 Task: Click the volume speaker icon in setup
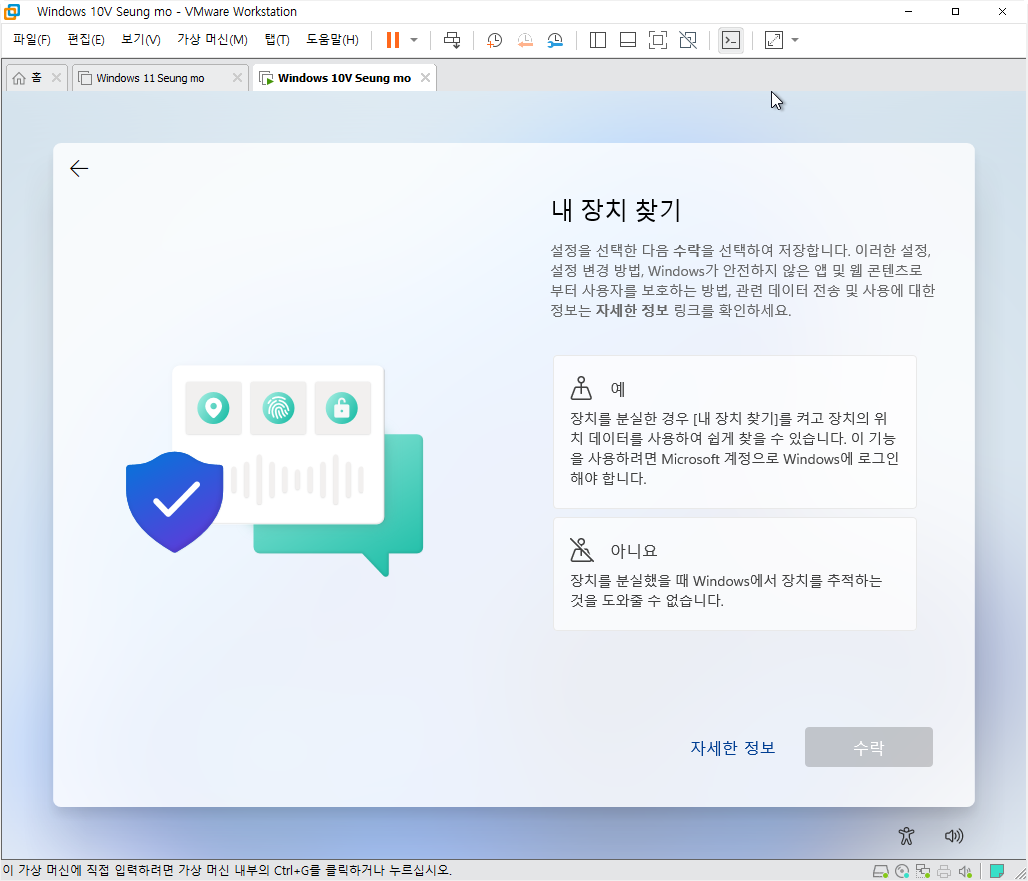click(954, 836)
